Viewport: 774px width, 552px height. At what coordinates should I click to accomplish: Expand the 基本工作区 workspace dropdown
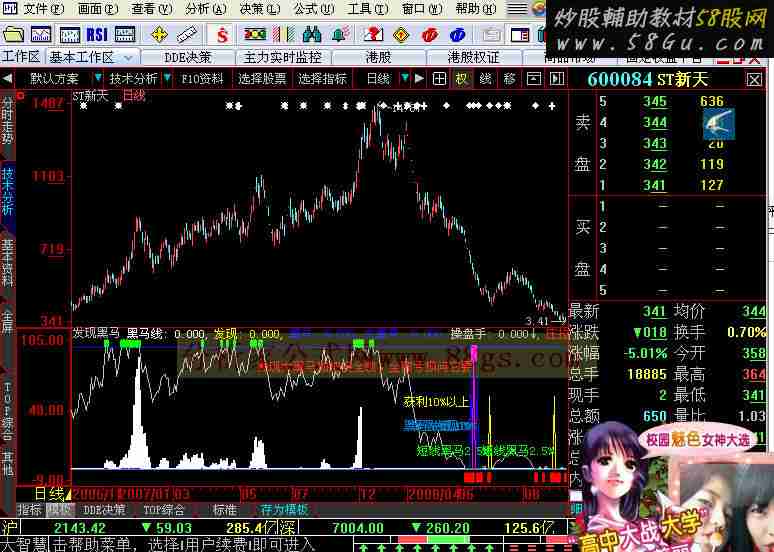click(x=129, y=58)
